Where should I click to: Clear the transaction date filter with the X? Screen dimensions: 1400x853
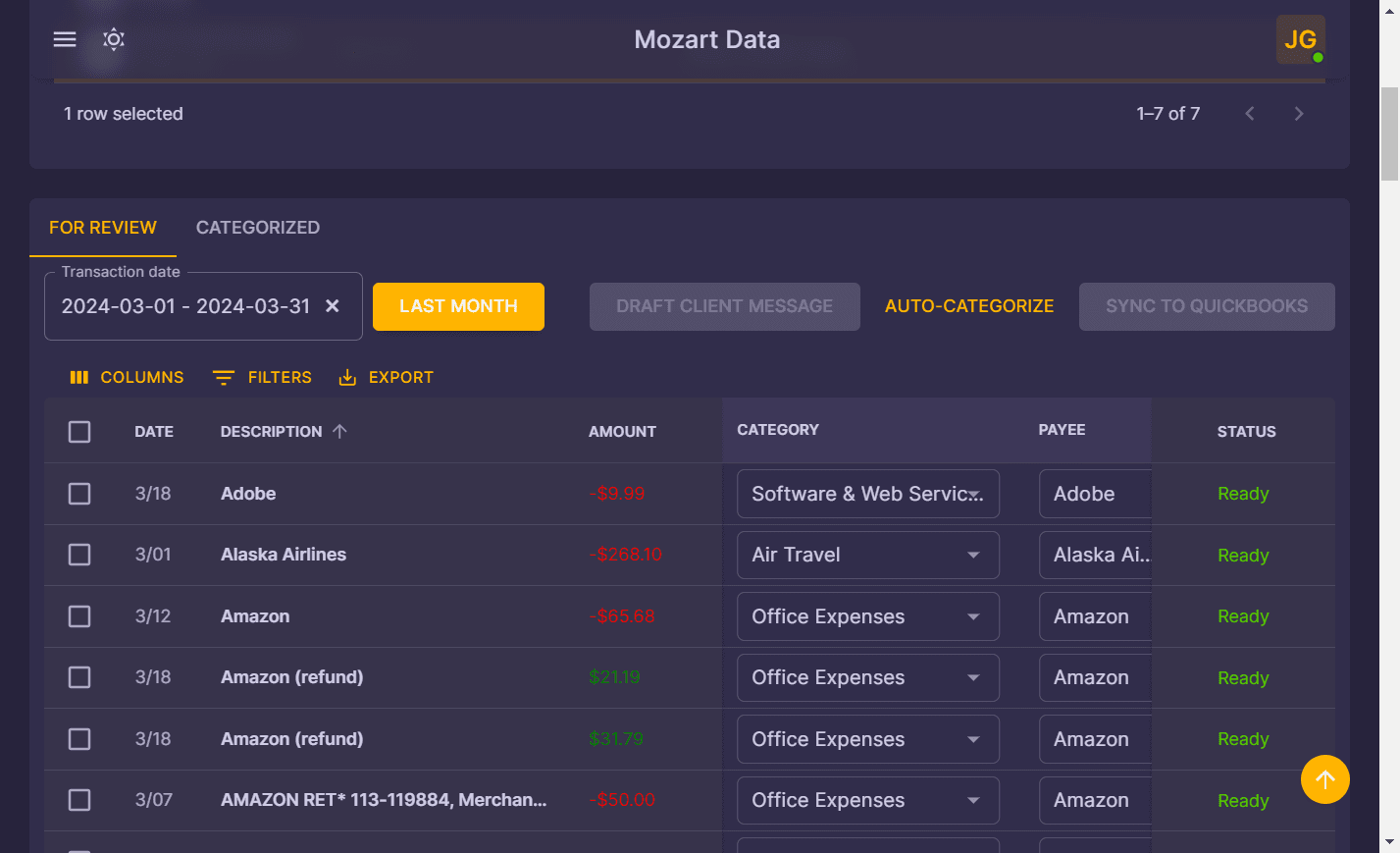point(333,305)
